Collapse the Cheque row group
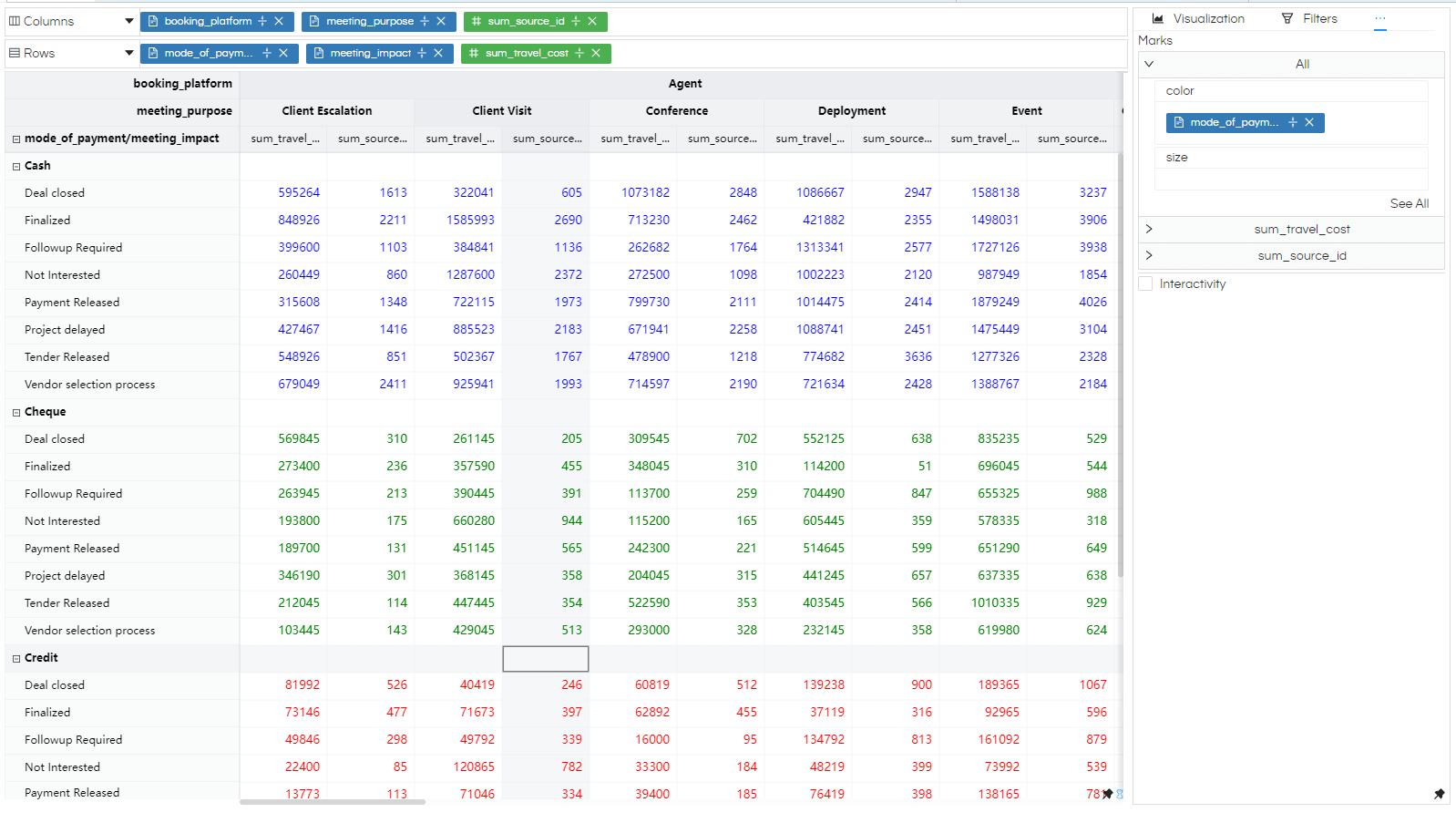The image size is (1456, 823). 16,412
